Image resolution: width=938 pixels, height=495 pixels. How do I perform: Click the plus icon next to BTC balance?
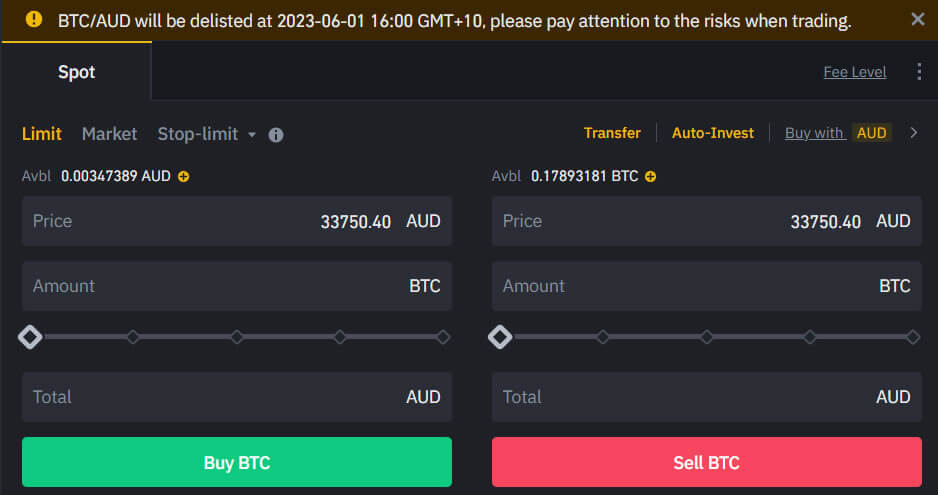[x=650, y=176]
